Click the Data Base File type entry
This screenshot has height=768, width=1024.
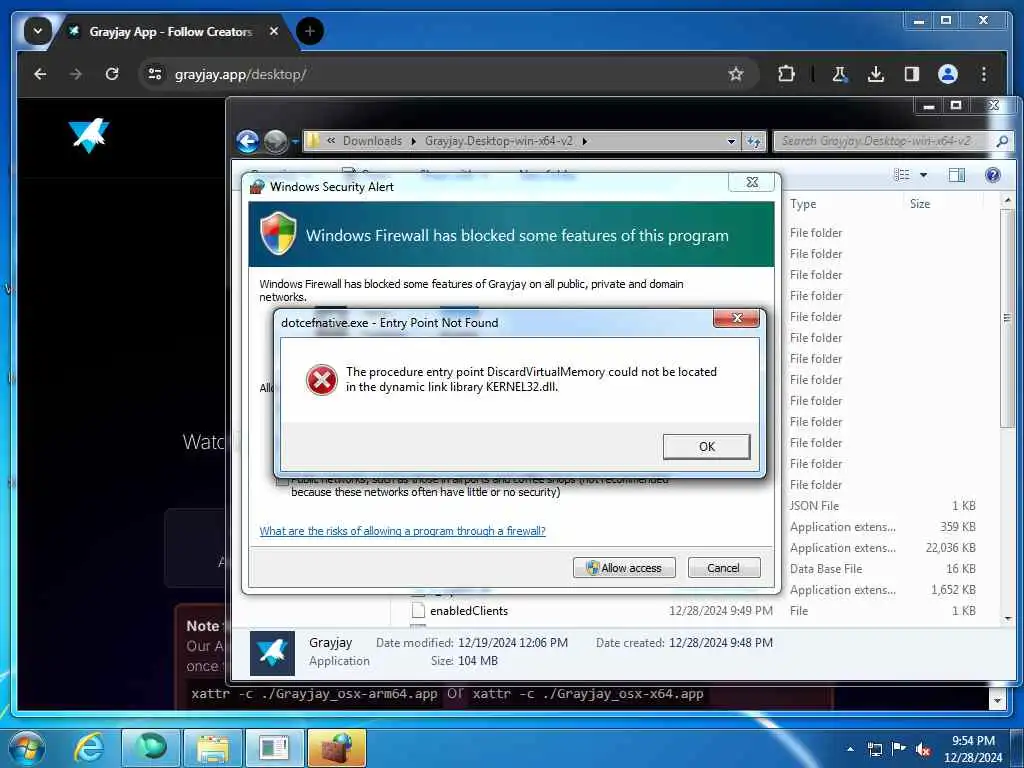[825, 569]
